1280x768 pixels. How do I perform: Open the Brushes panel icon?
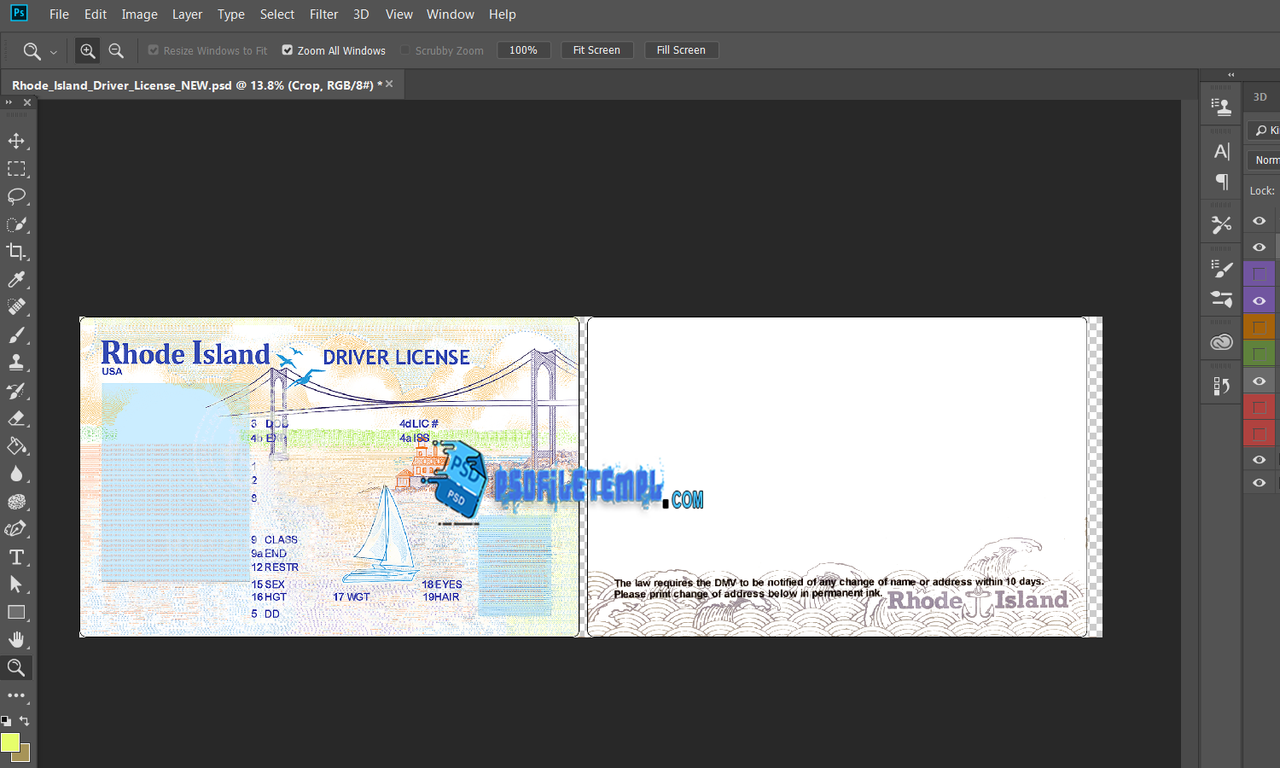point(1221,298)
